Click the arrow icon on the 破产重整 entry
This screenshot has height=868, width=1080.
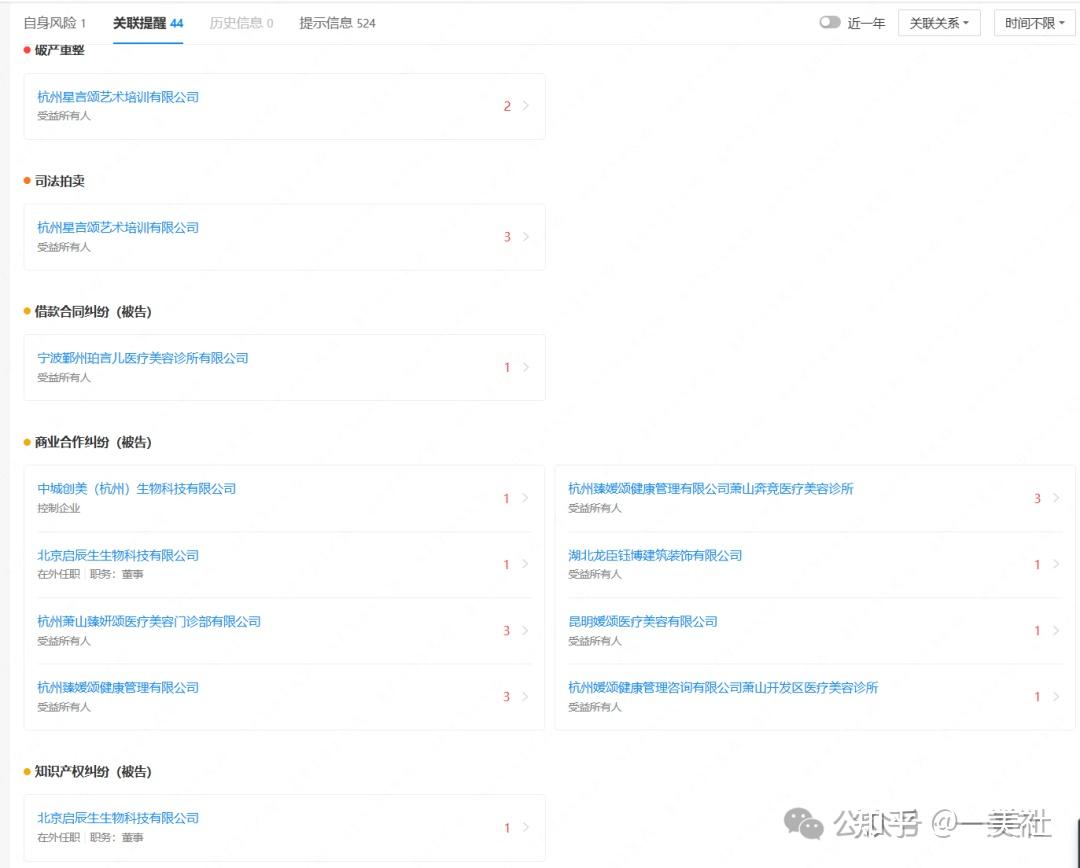pyautogui.click(x=524, y=106)
